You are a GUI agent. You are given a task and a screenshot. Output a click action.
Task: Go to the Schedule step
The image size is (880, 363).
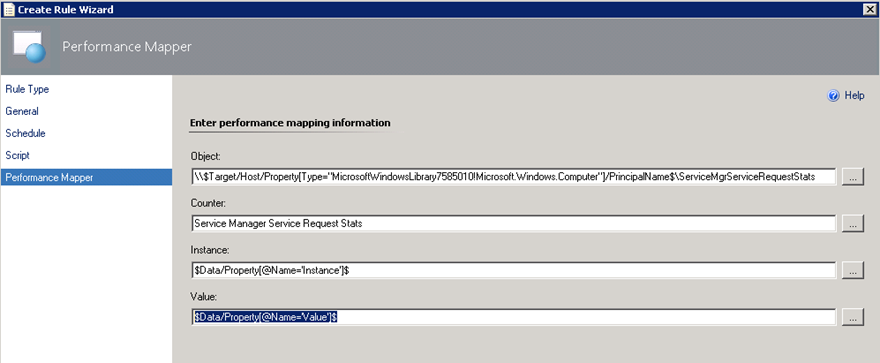click(x=25, y=134)
